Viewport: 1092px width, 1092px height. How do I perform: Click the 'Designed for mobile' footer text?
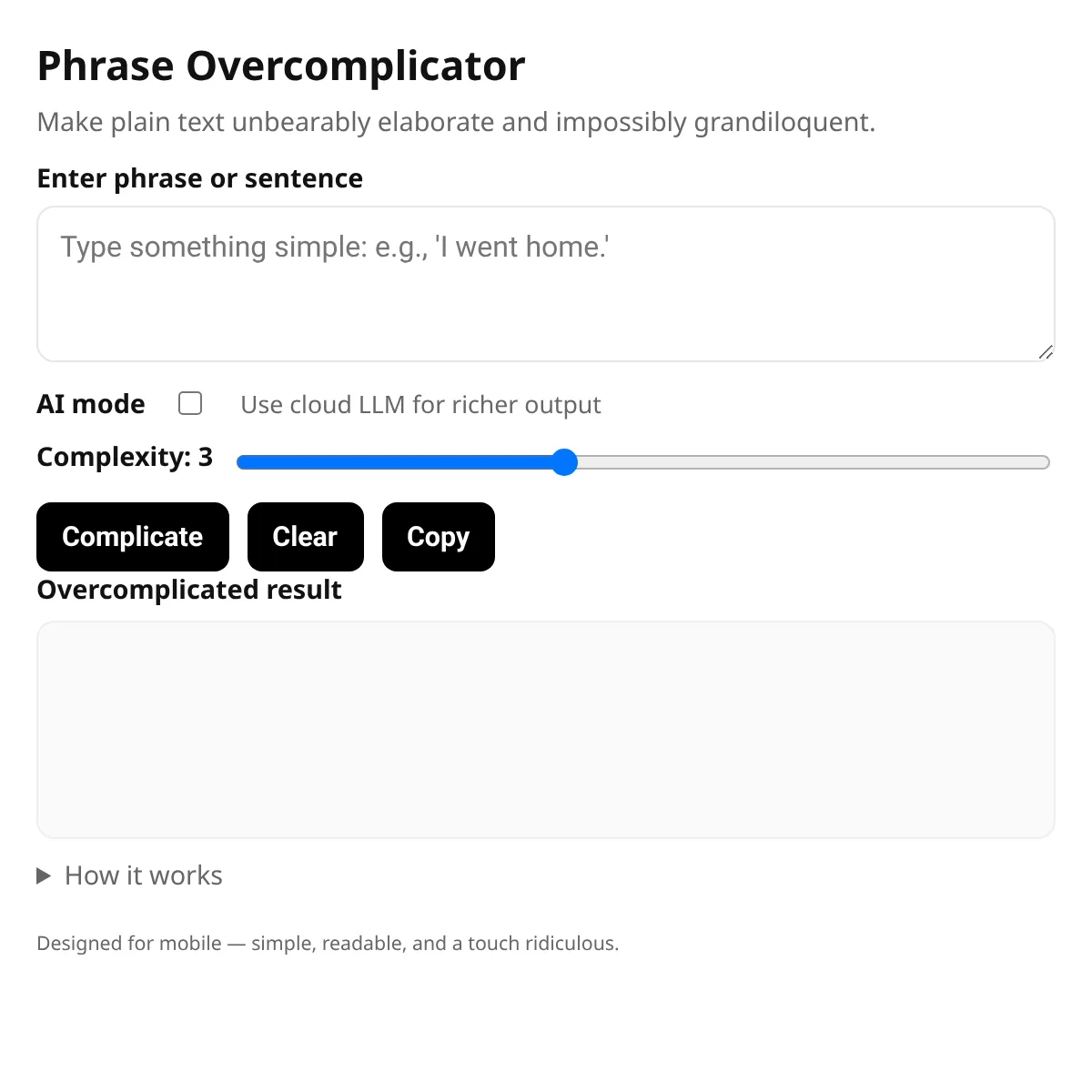328,944
